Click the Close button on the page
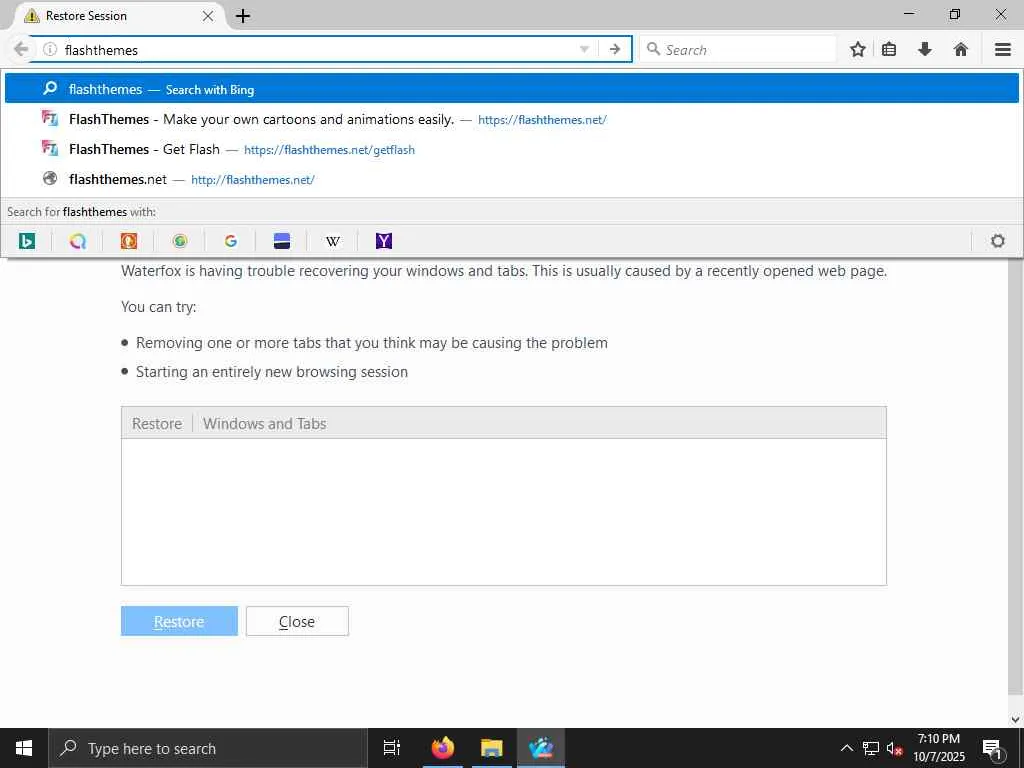Image resolution: width=1024 pixels, height=768 pixels. point(297,621)
